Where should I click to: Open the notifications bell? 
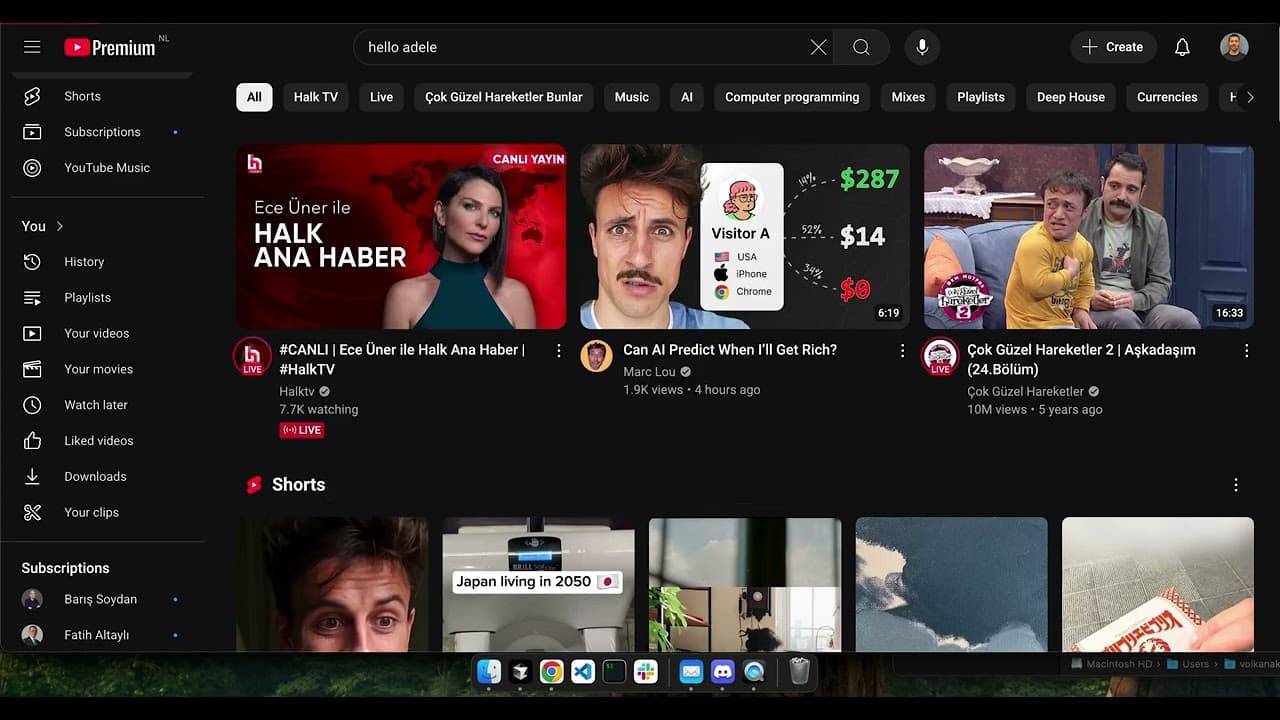1182,47
